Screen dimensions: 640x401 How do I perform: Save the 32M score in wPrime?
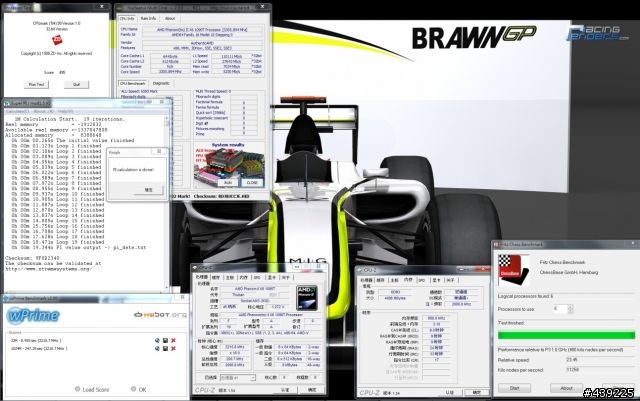coord(165,340)
